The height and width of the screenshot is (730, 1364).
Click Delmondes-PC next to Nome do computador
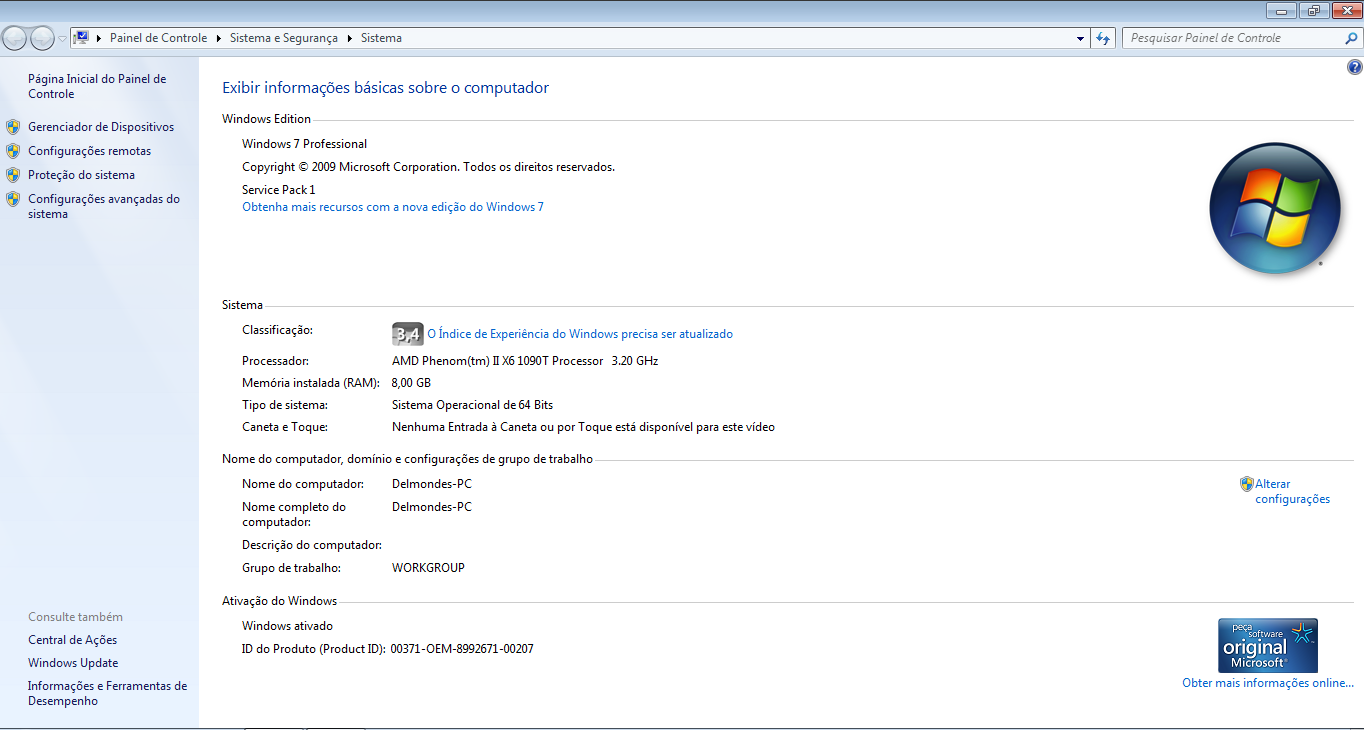point(432,484)
